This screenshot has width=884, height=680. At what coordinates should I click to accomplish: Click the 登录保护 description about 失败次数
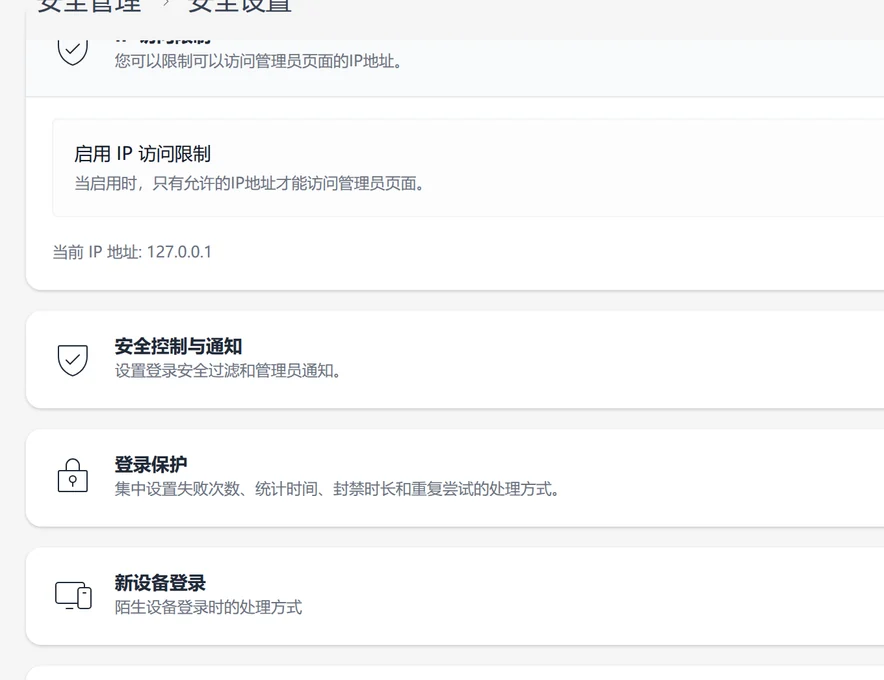click(x=337, y=489)
